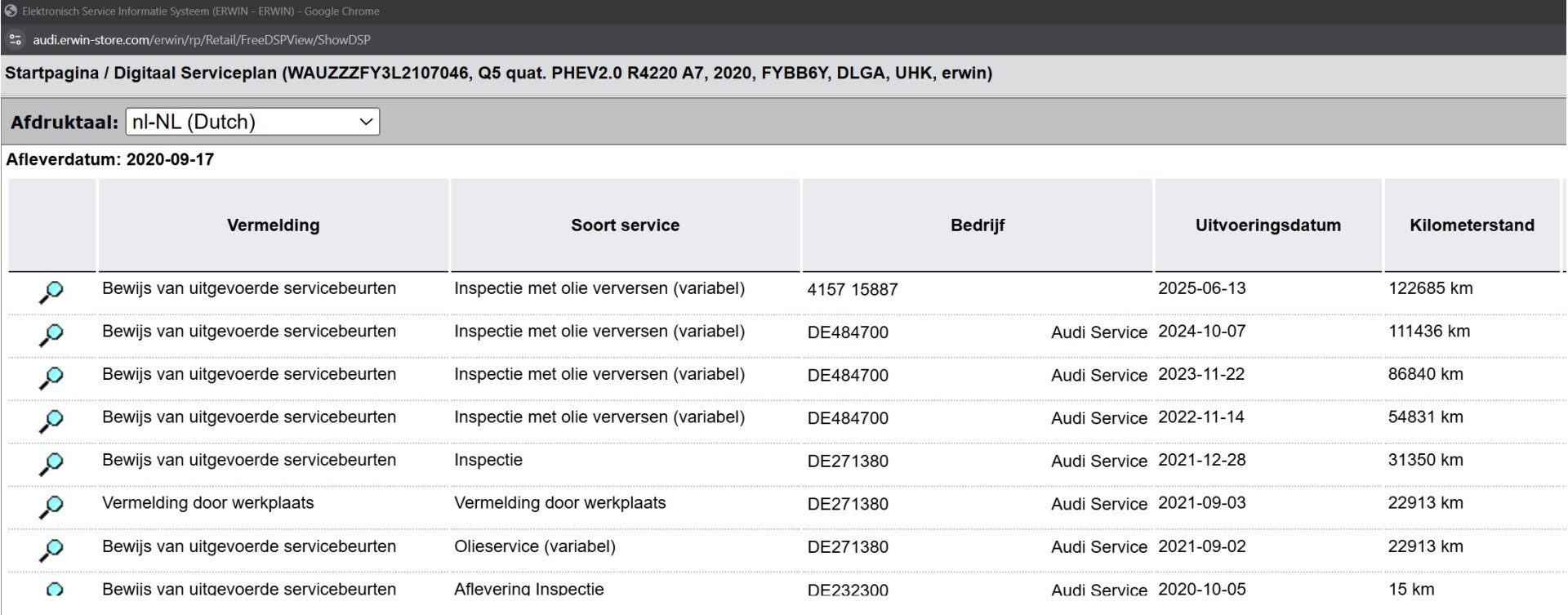Click the Bedrijf column header

[978, 225]
